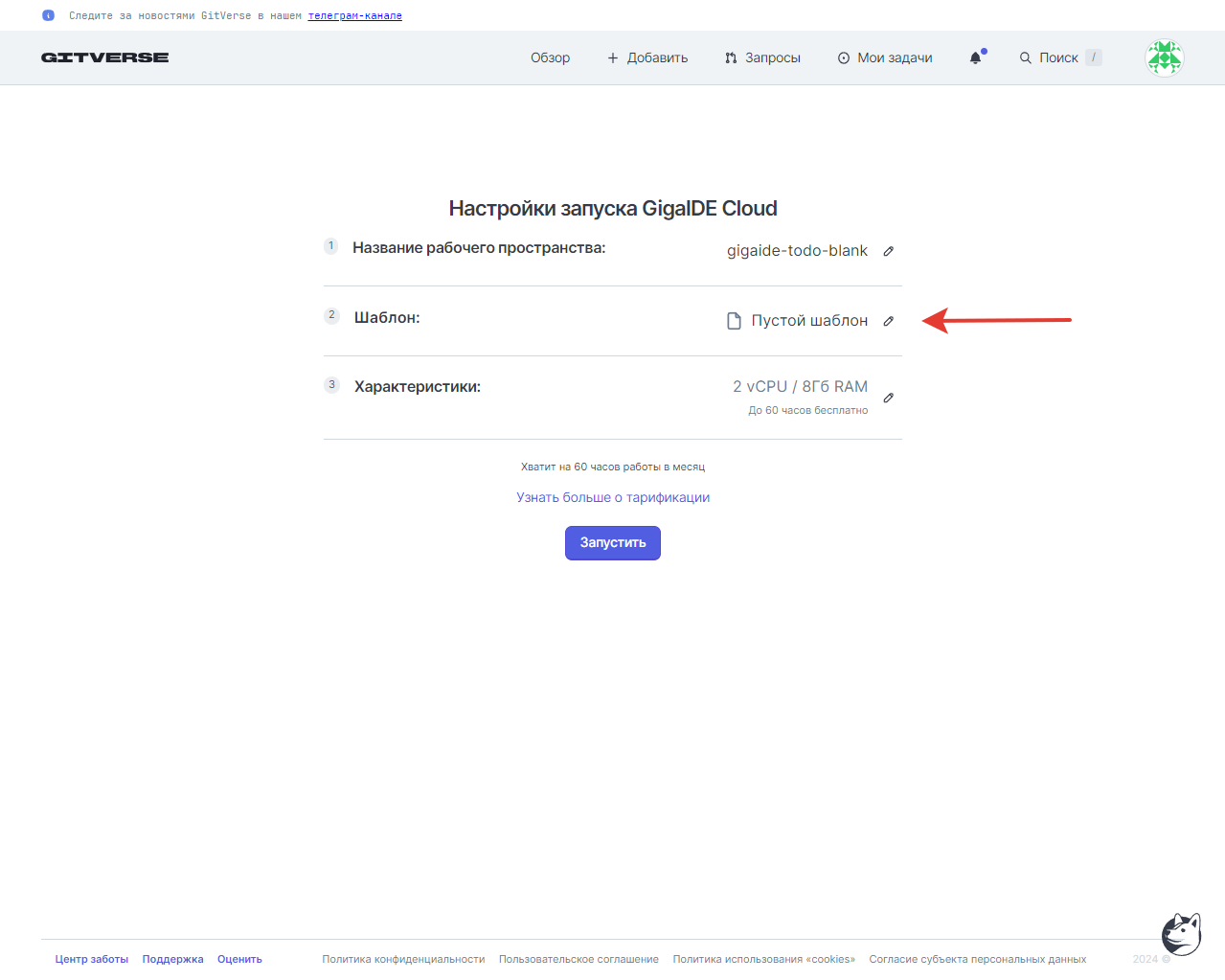Follow the телеграм-канале link
1225x980 pixels.
(x=354, y=15)
